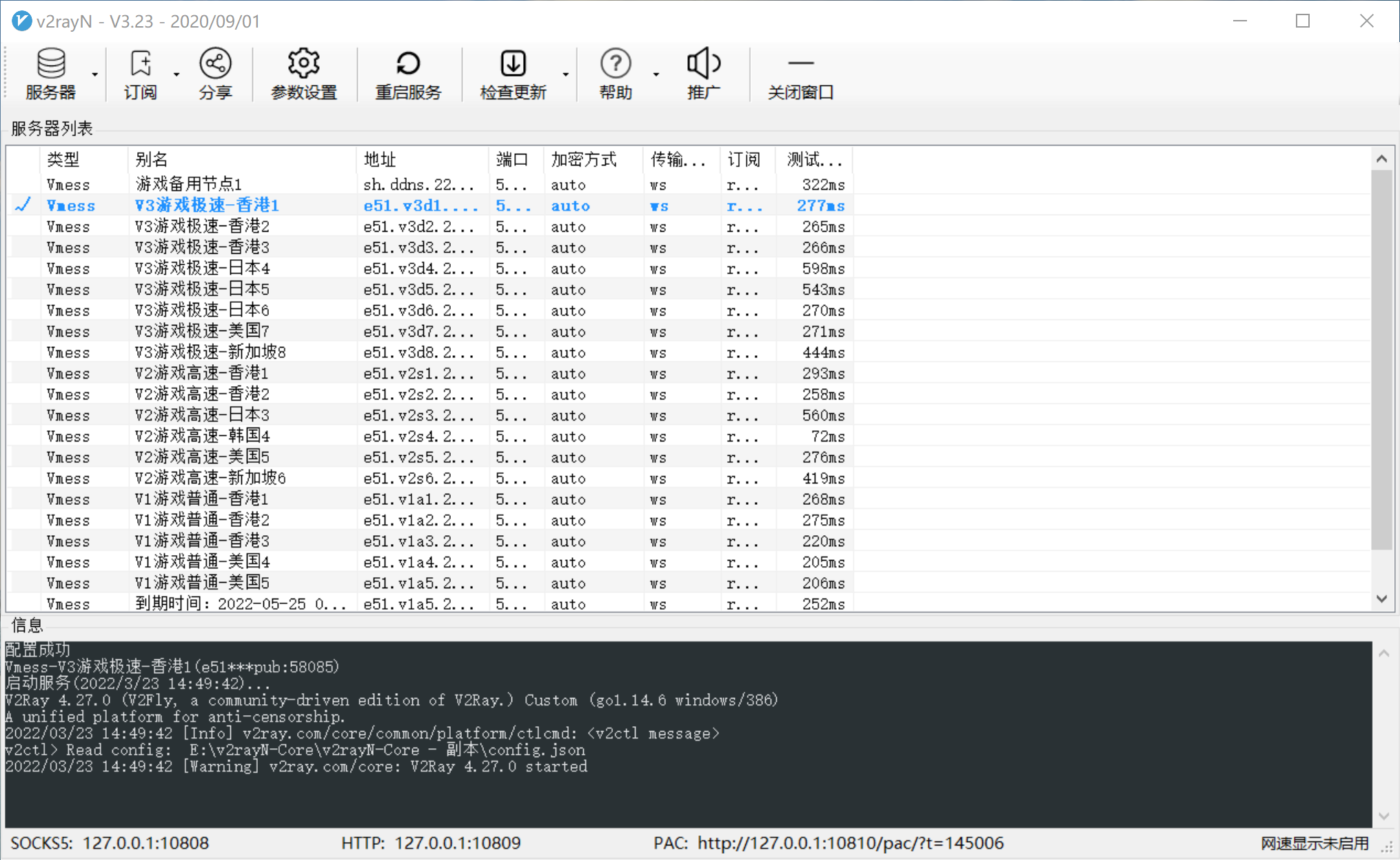Open the 帮助 (Help) icon
The height and width of the screenshot is (860, 1400).
point(615,74)
